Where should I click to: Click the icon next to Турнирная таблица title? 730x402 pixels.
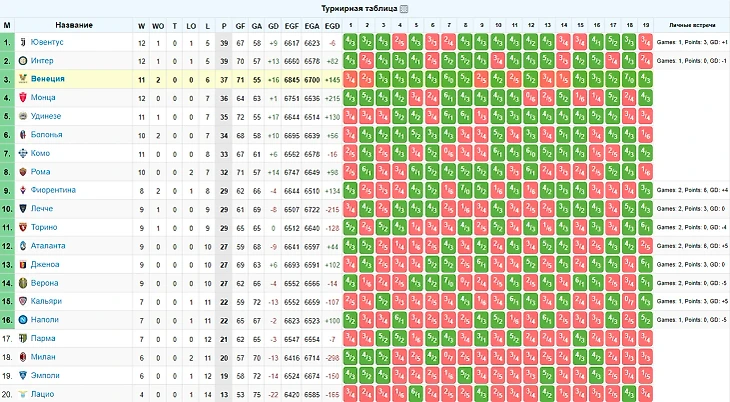click(x=404, y=9)
